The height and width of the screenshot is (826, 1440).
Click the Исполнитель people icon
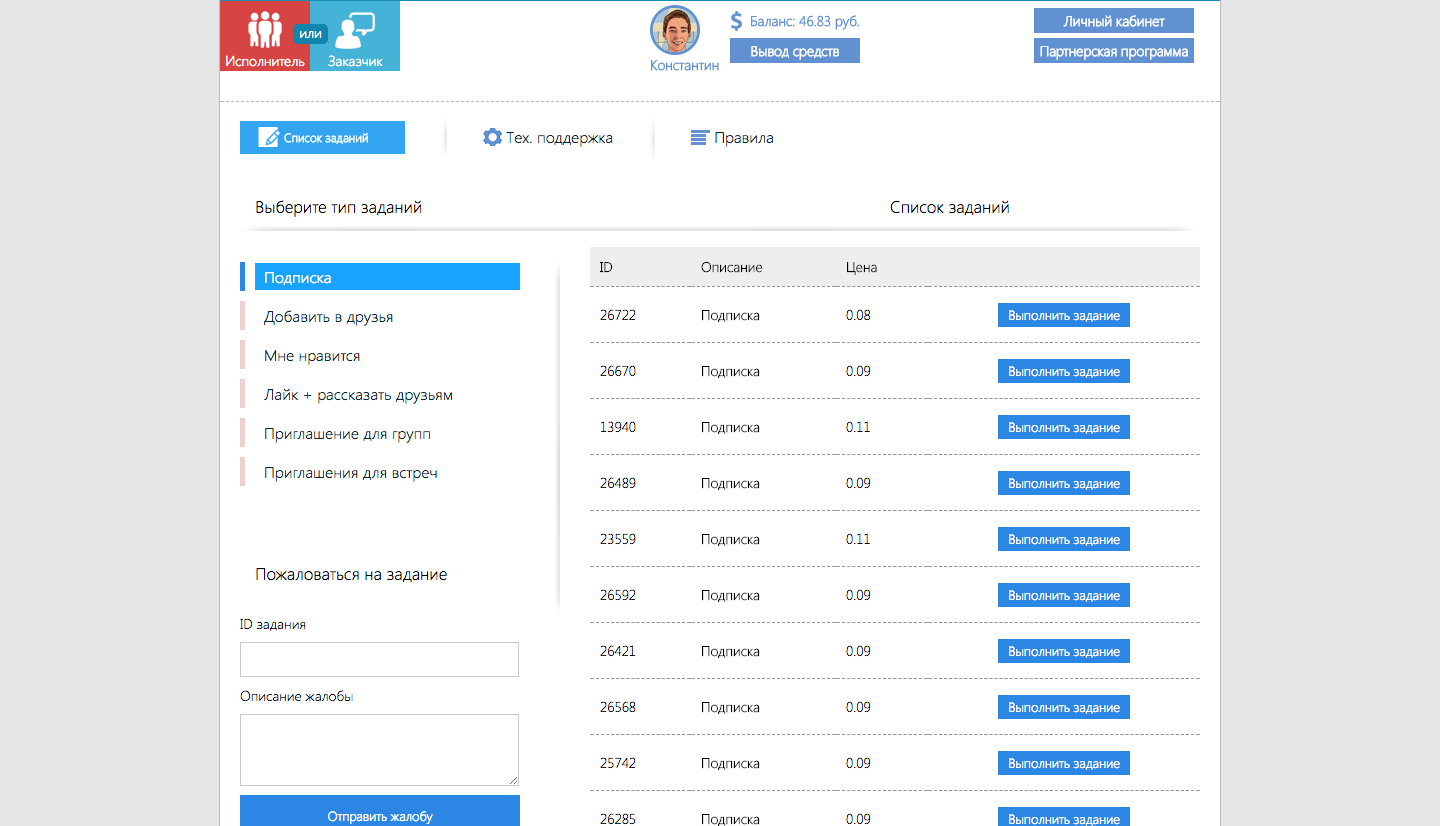(264, 29)
